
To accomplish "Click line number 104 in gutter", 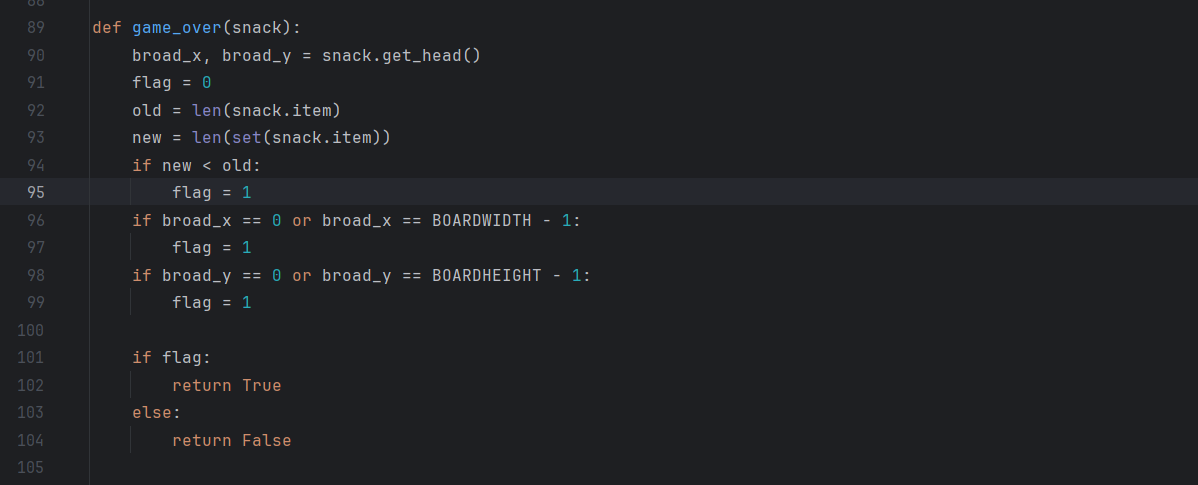I will 31,441.
